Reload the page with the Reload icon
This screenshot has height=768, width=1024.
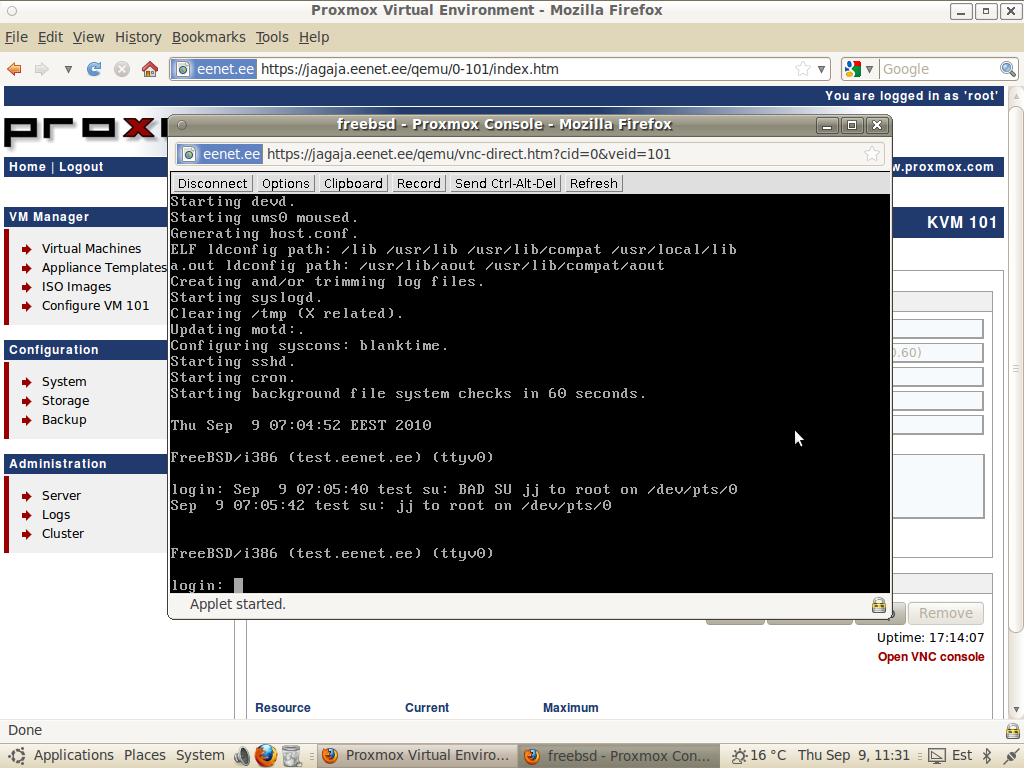coord(94,69)
